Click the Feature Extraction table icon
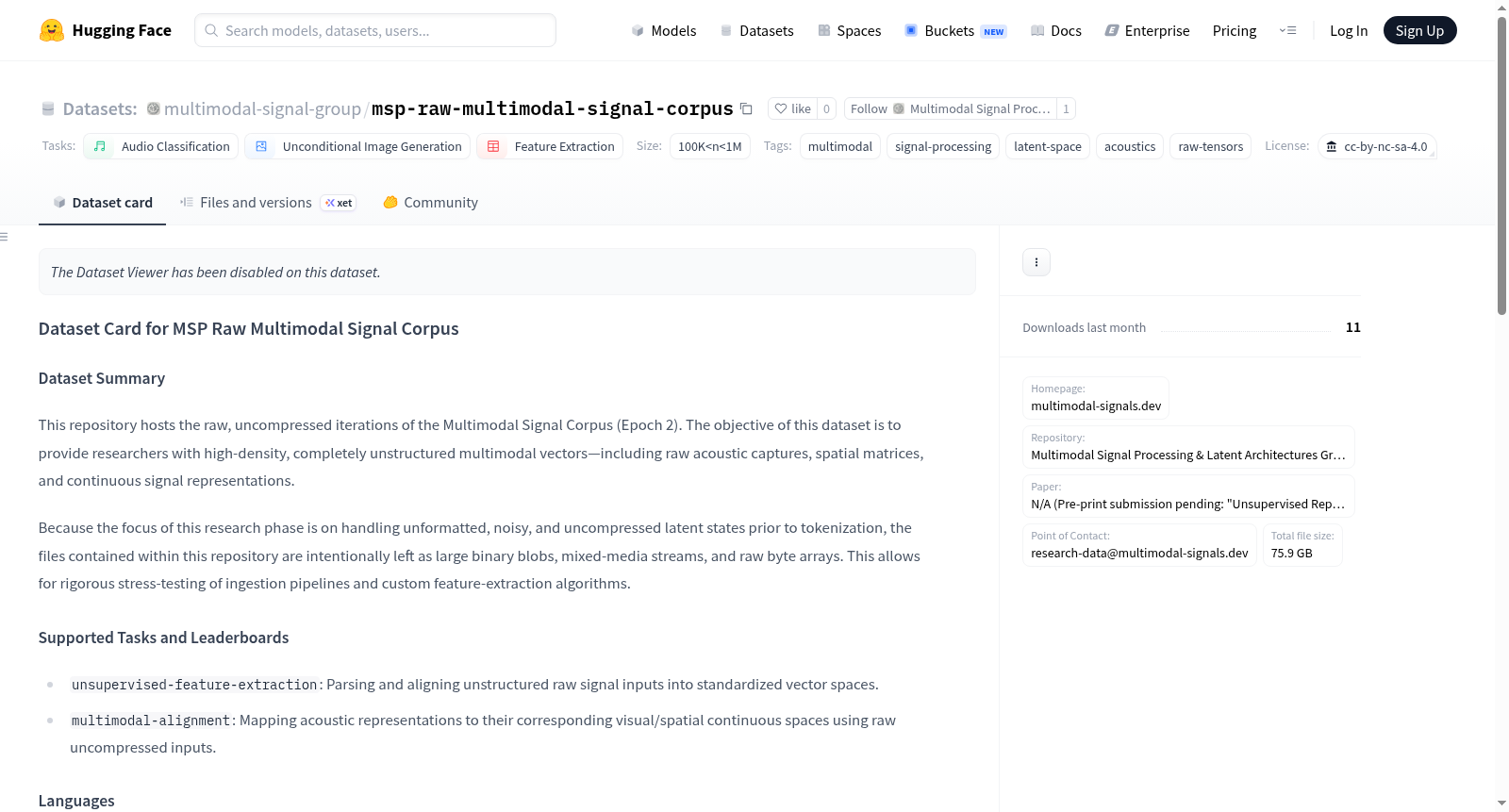The height and width of the screenshot is (812, 1509). point(493,146)
